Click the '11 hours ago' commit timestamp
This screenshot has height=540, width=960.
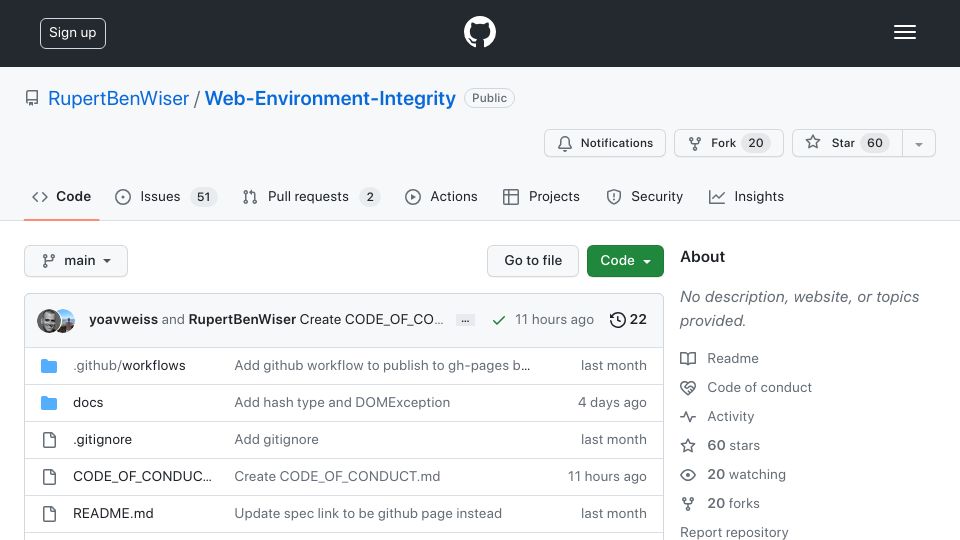[554, 320]
